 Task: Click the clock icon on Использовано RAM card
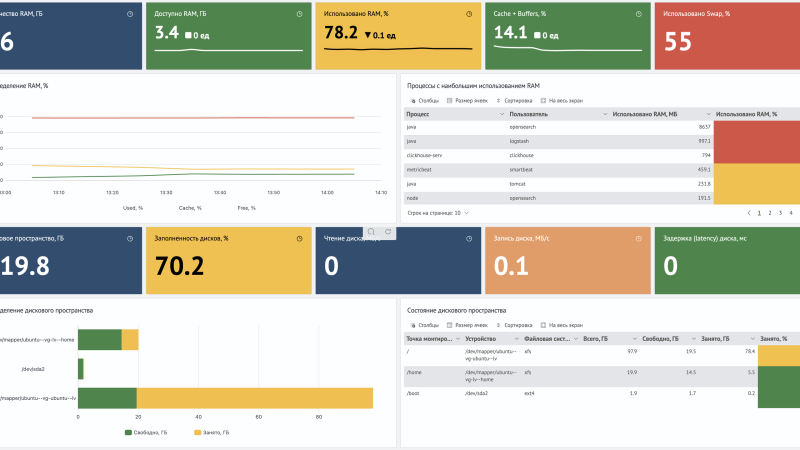click(x=469, y=14)
